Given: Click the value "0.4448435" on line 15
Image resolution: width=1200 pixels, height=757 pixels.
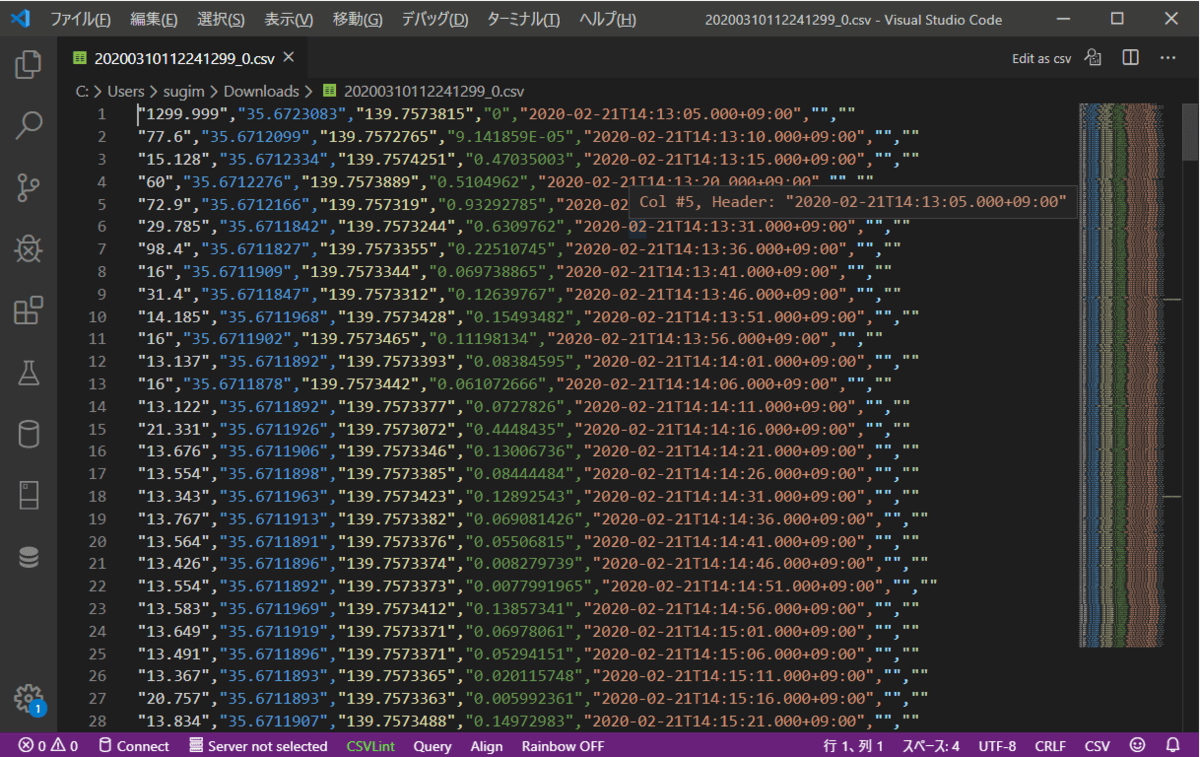Looking at the screenshot, I should tap(511, 429).
